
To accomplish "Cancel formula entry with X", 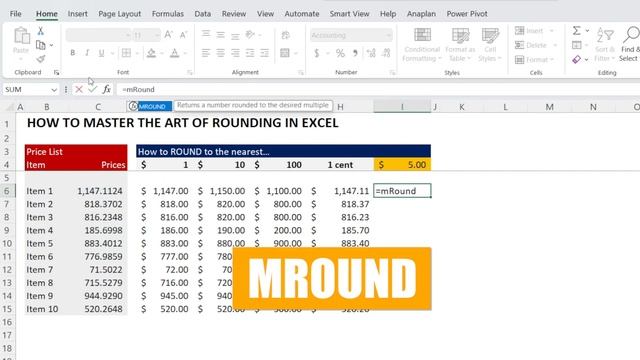I will click(79, 89).
